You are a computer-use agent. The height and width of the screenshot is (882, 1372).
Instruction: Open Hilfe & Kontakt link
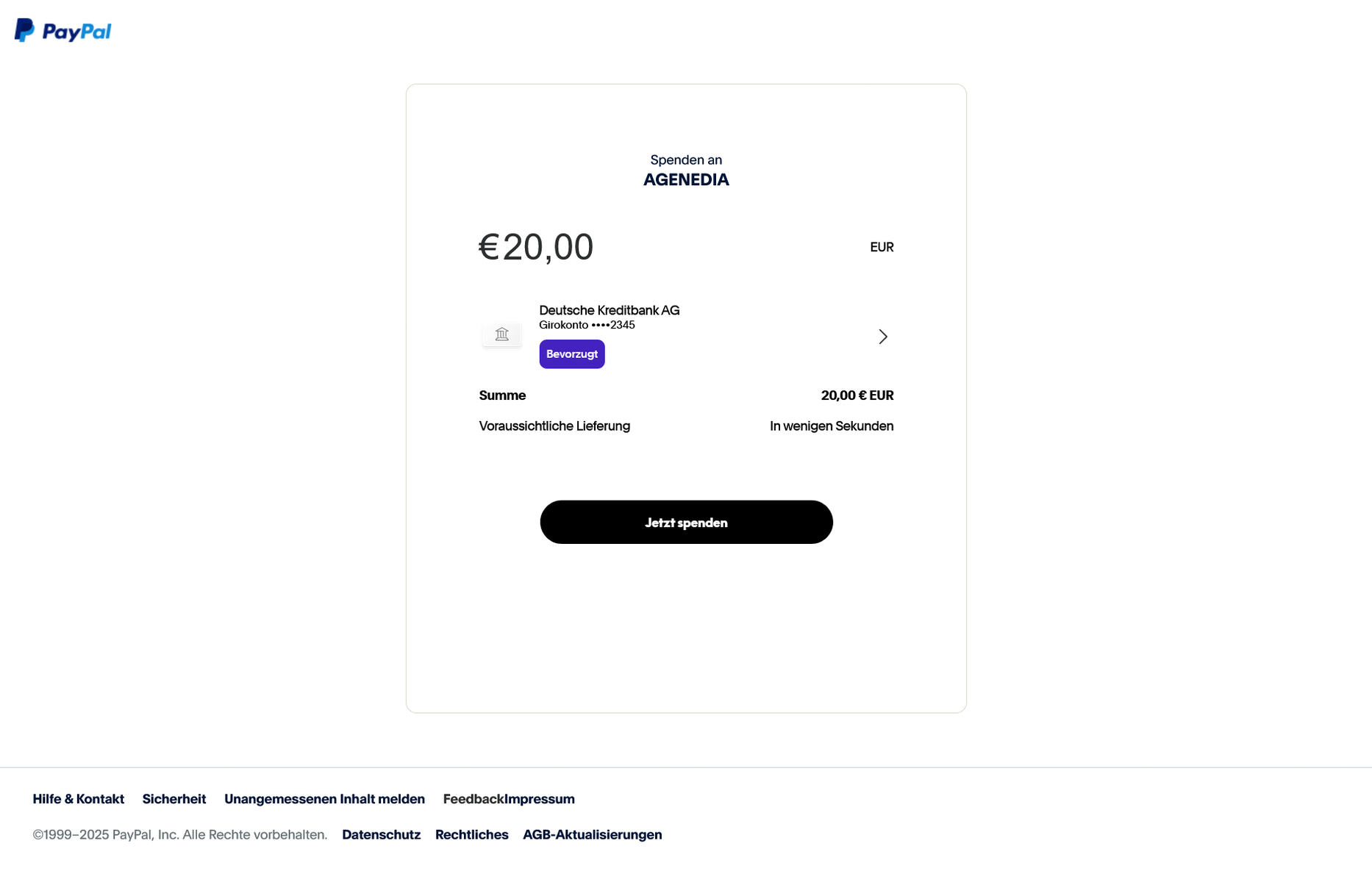click(x=78, y=799)
